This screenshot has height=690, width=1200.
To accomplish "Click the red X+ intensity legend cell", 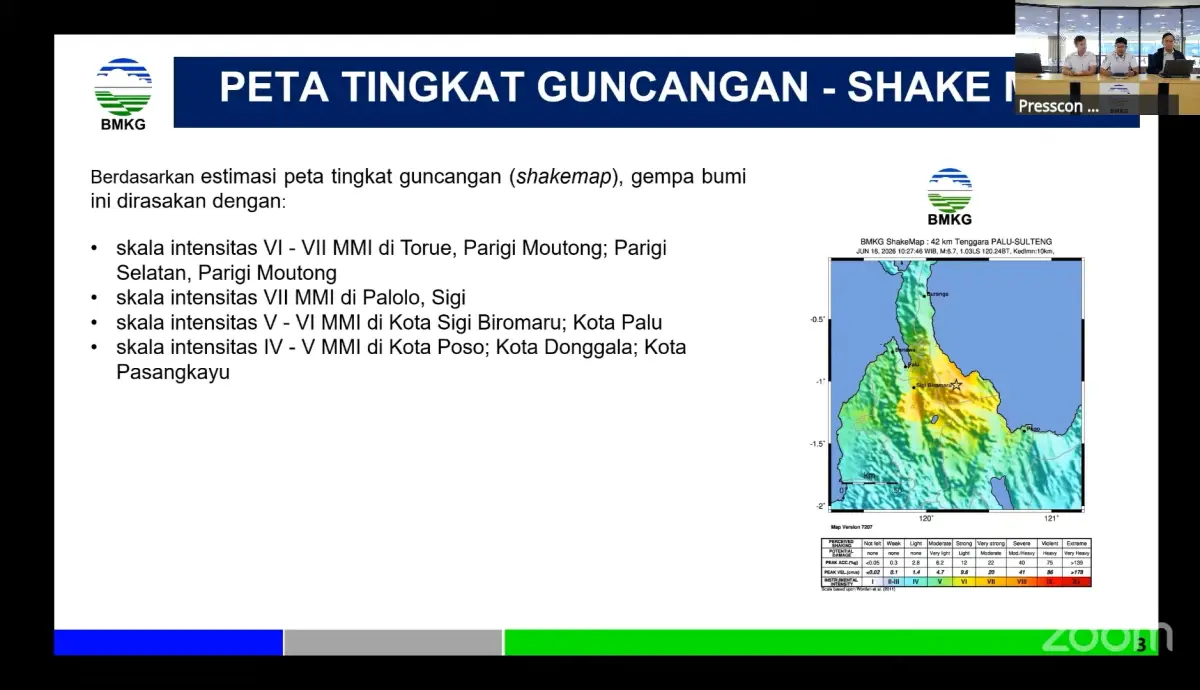I will pos(1076,581).
